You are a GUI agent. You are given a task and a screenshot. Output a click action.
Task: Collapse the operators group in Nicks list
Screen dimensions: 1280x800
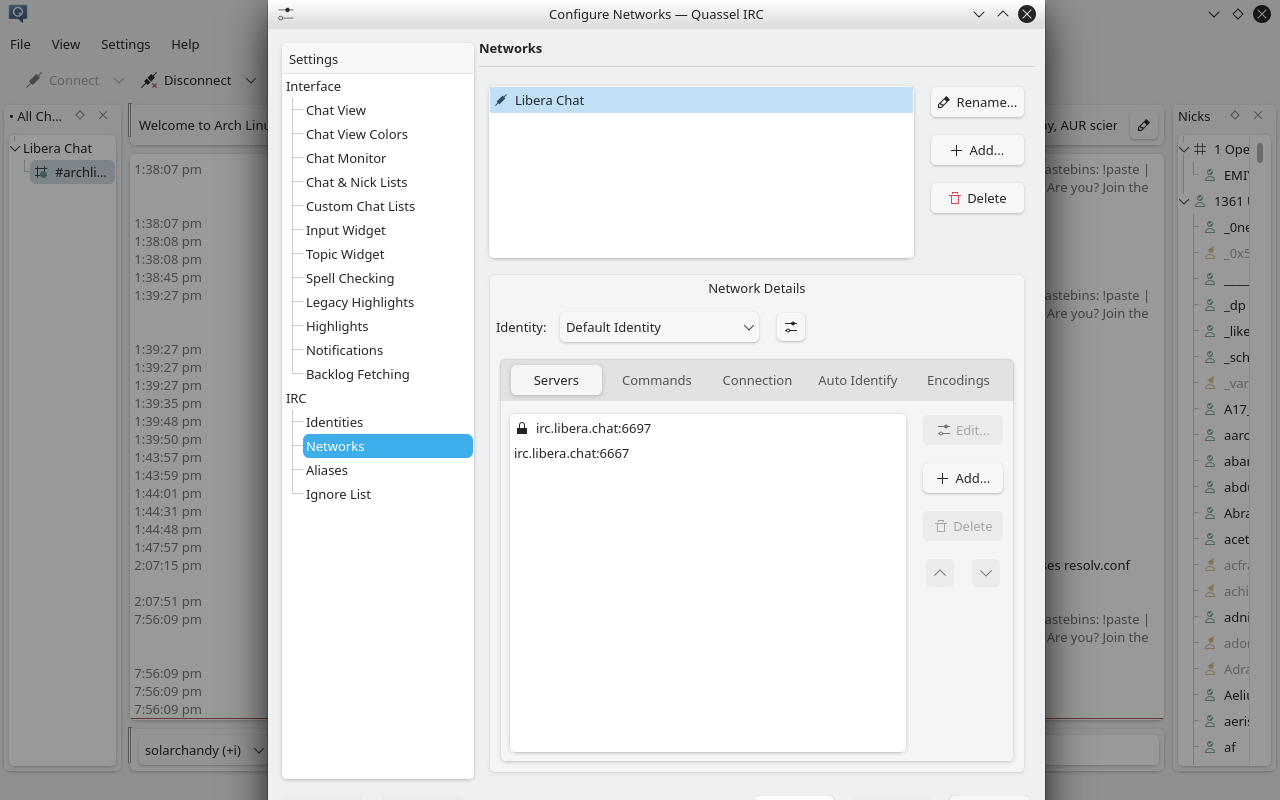pos(1184,149)
